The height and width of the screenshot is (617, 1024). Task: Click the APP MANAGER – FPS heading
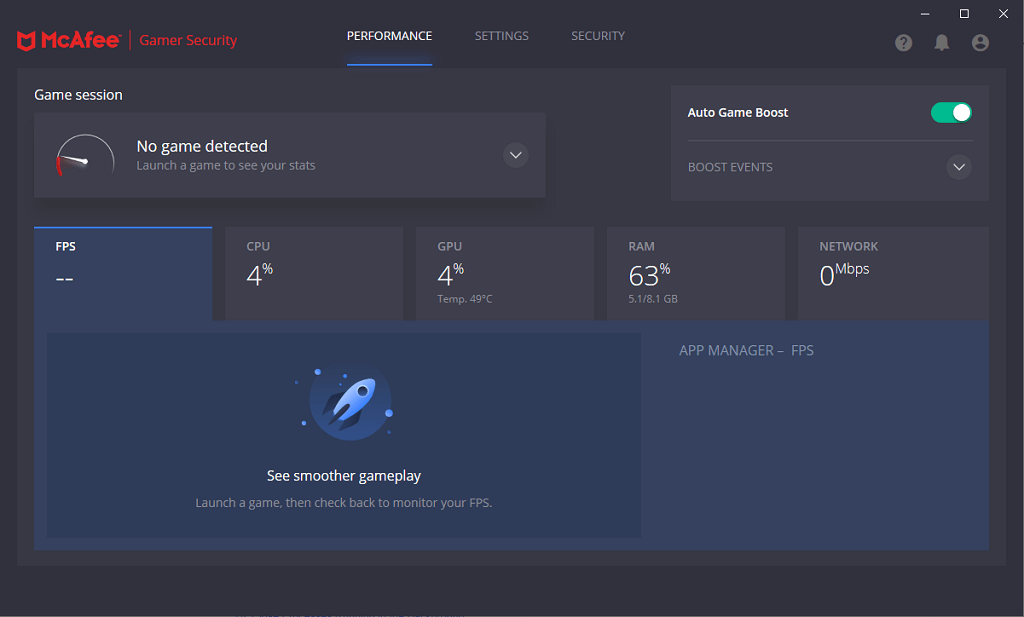point(746,351)
